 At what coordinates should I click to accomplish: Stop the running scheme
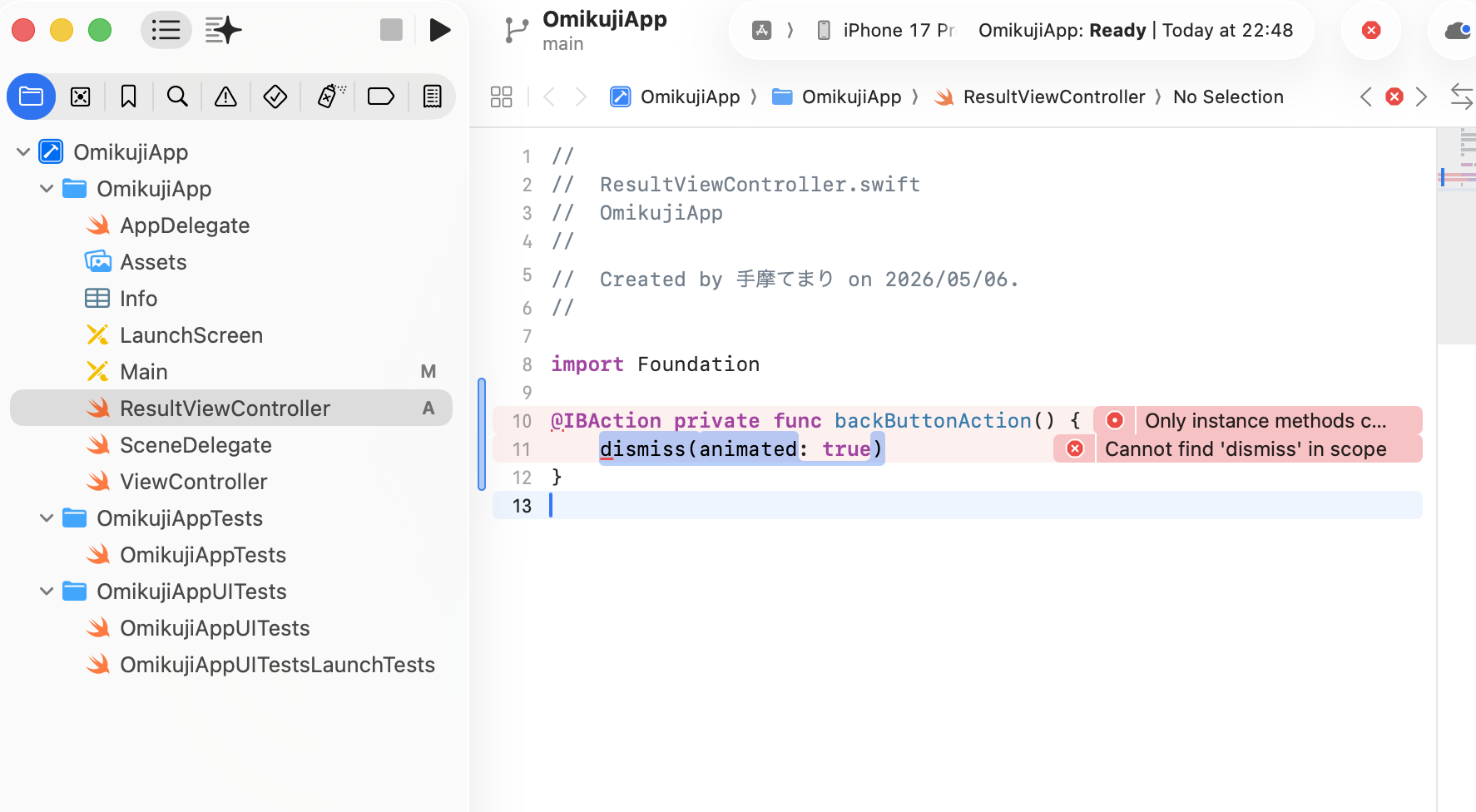(x=391, y=30)
